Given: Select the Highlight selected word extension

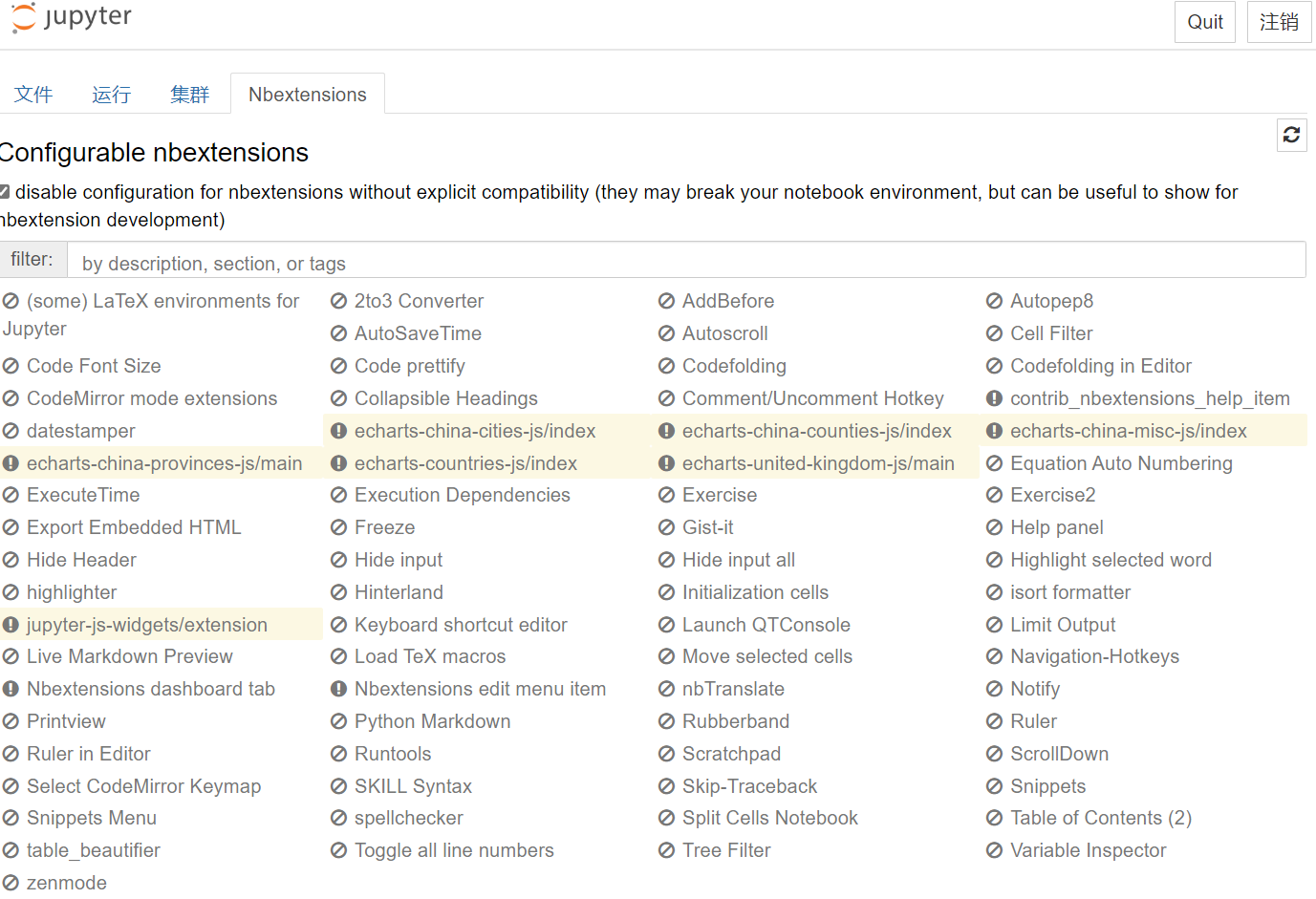Looking at the screenshot, I should pyautogui.click(x=1111, y=560).
